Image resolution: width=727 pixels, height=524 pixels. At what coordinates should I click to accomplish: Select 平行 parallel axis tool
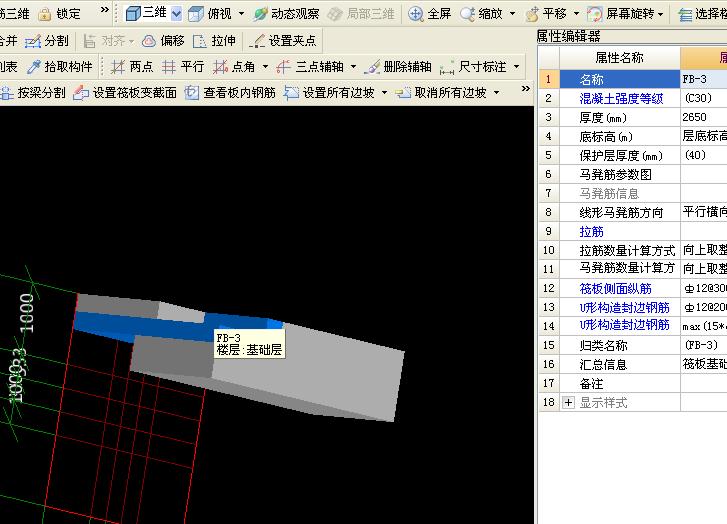point(183,67)
